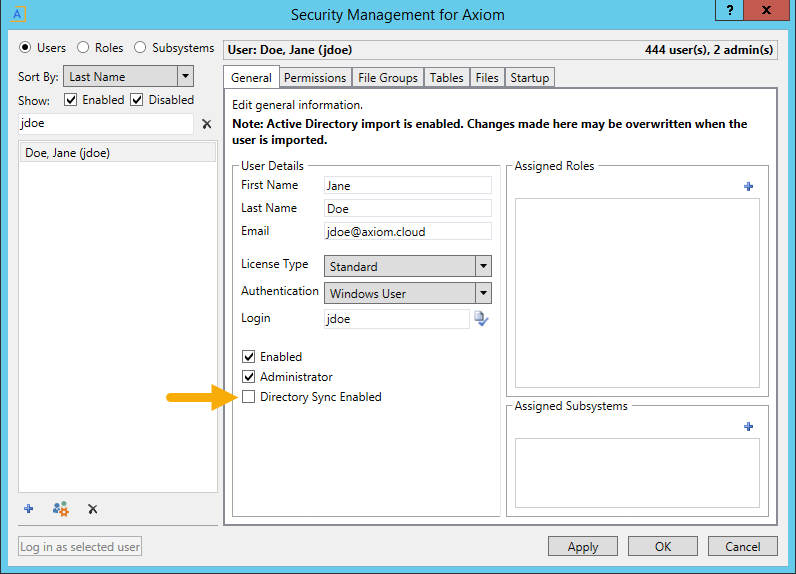Delete selected user with X icon
Viewport: 796px width, 574px height.
tap(92, 509)
